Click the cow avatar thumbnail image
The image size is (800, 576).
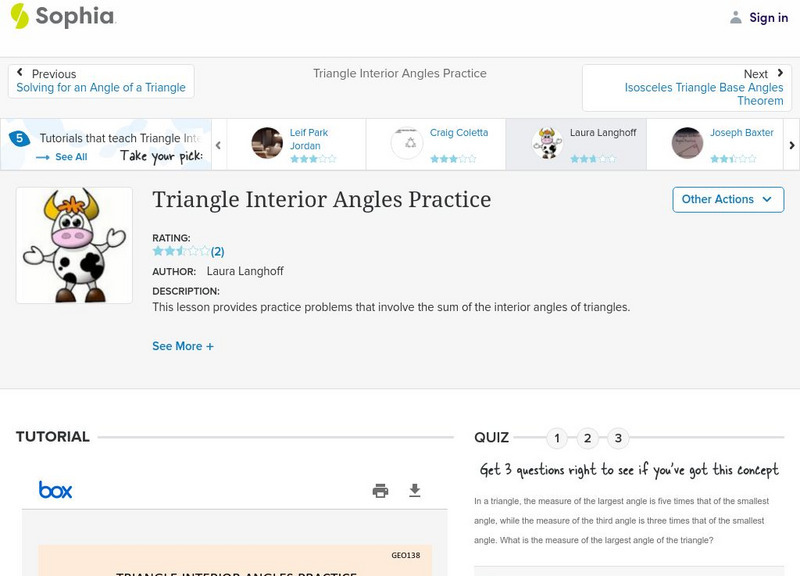74,245
